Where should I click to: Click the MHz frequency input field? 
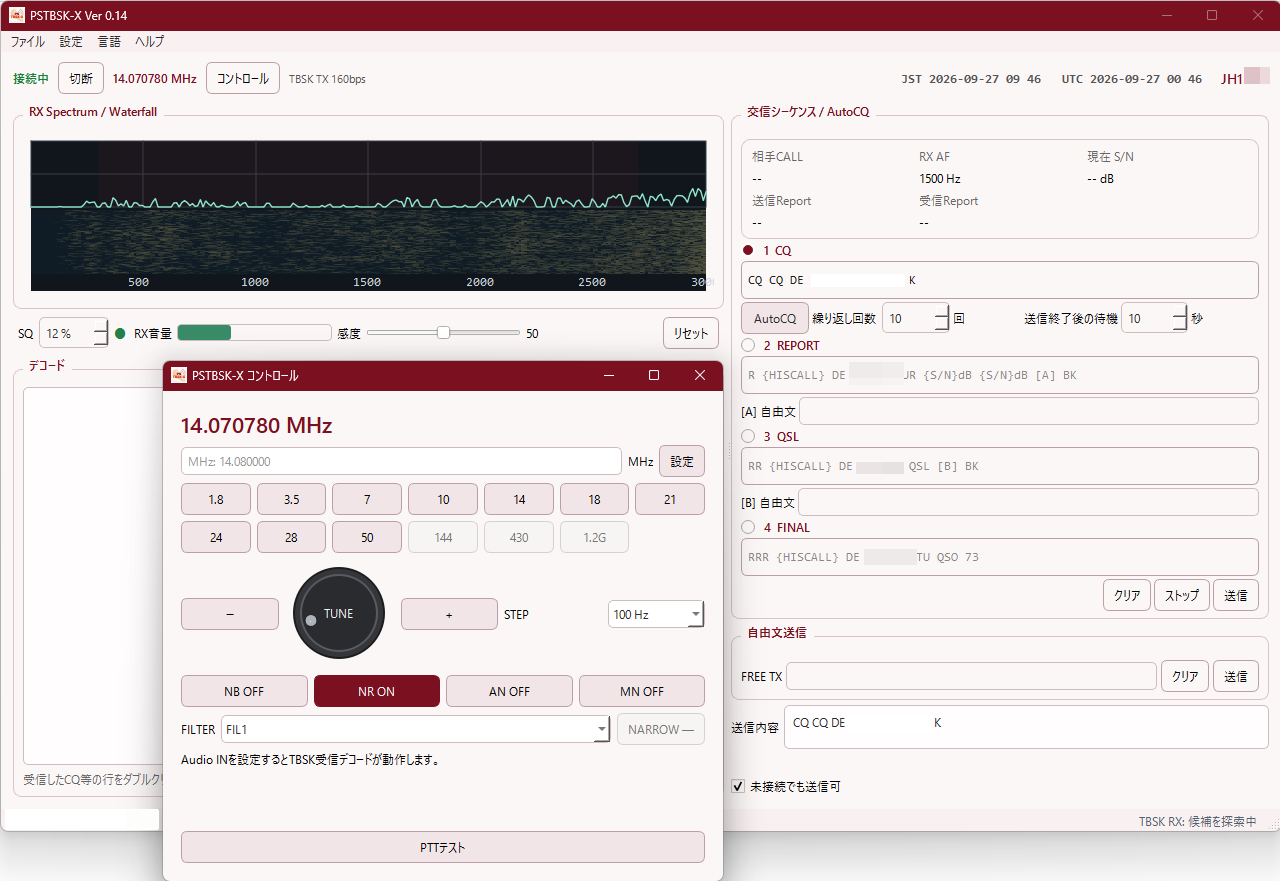click(401, 461)
